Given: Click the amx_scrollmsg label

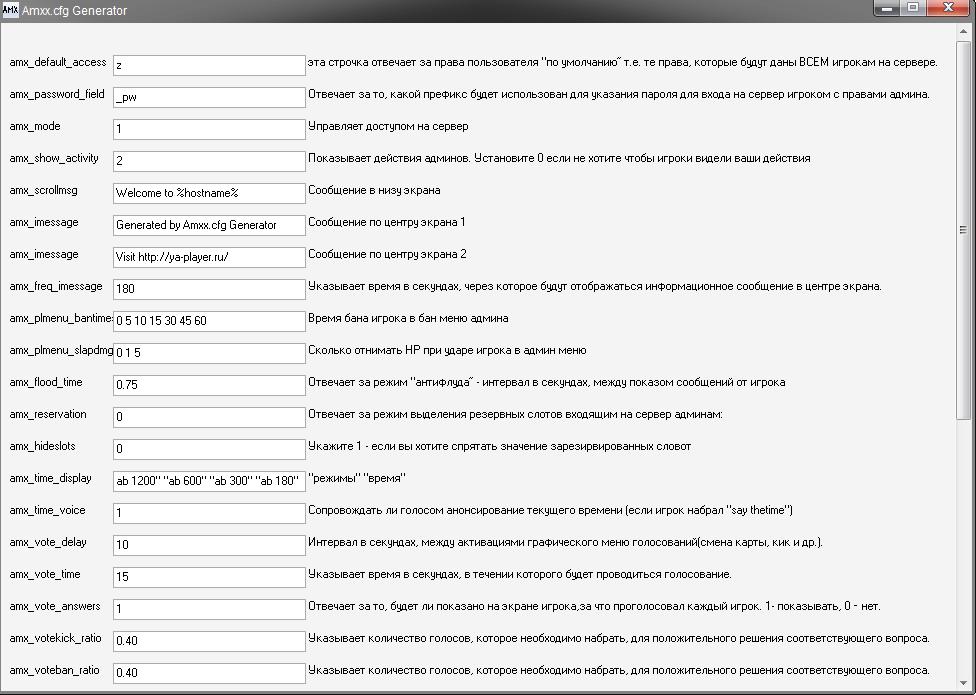Looking at the screenshot, I should pos(44,190).
